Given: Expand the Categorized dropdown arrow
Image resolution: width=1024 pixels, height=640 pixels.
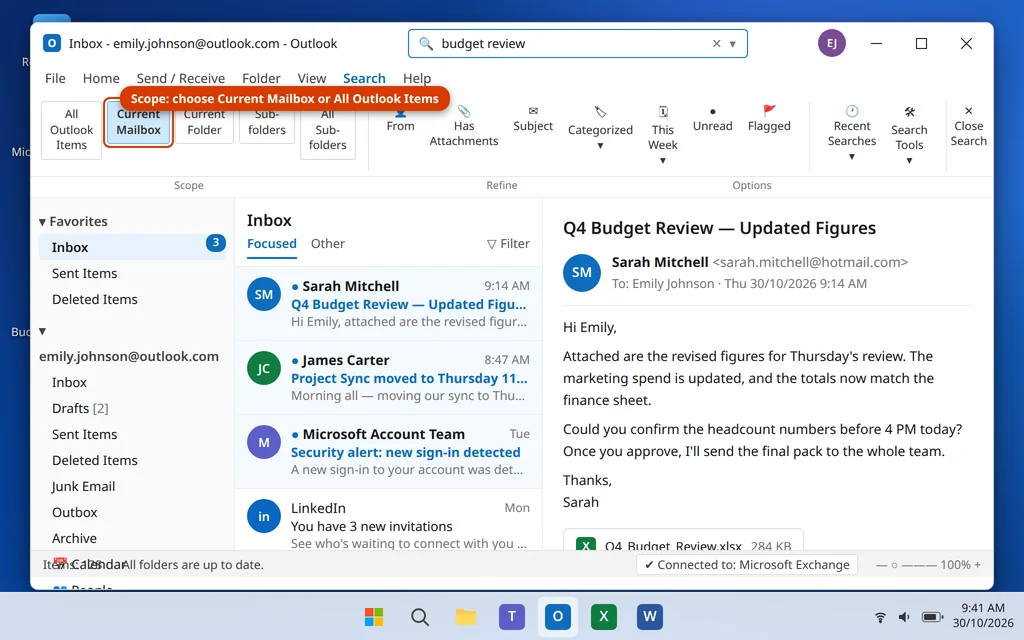Looking at the screenshot, I should coord(600,146).
